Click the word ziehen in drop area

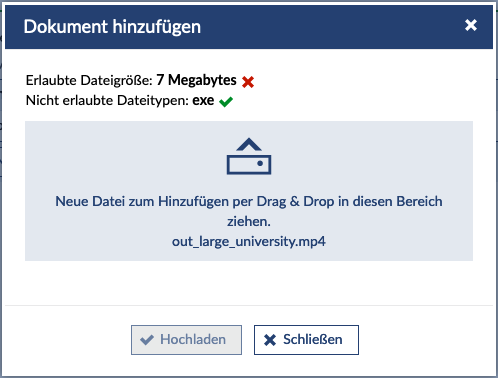(247, 221)
